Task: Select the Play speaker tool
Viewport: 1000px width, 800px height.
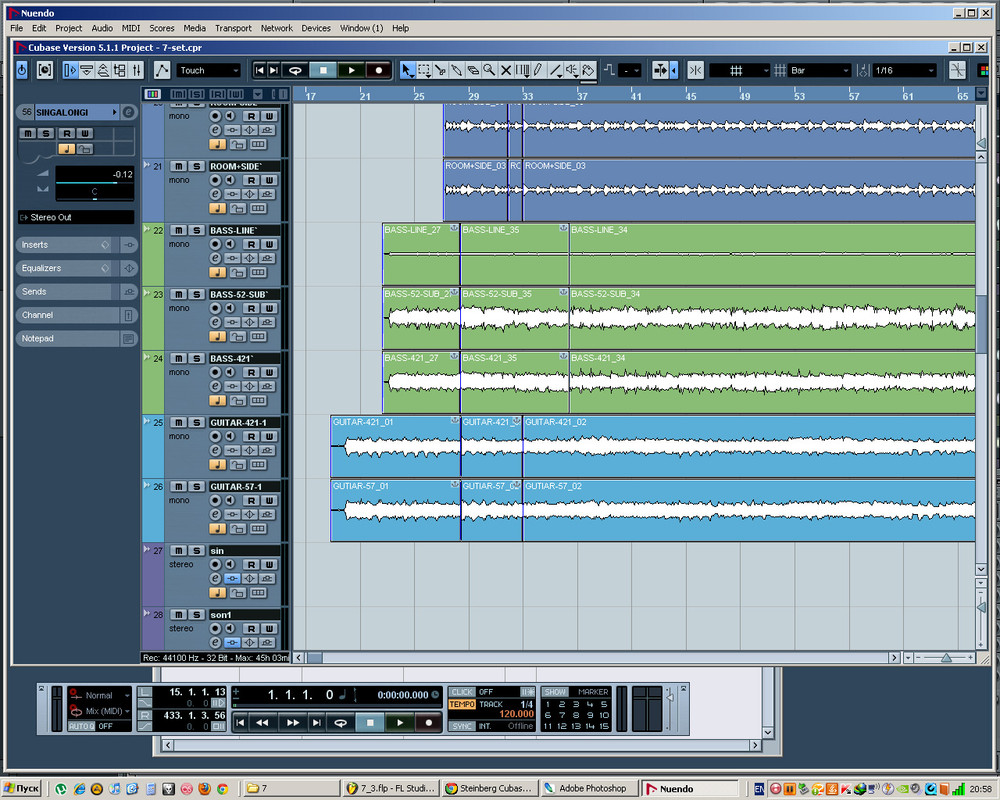Action: tap(572, 70)
